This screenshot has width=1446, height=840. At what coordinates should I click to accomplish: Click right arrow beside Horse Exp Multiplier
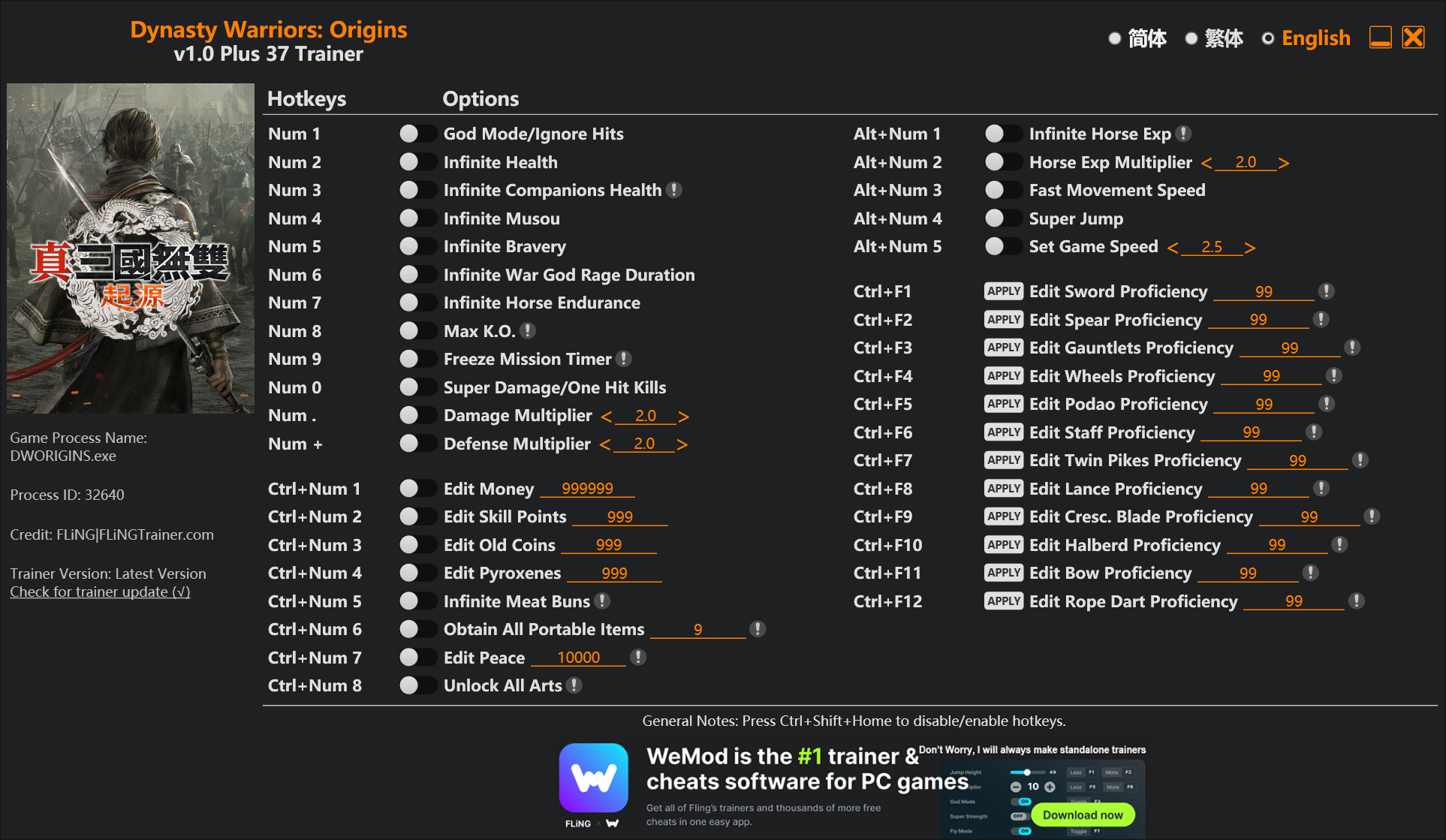(x=1283, y=162)
